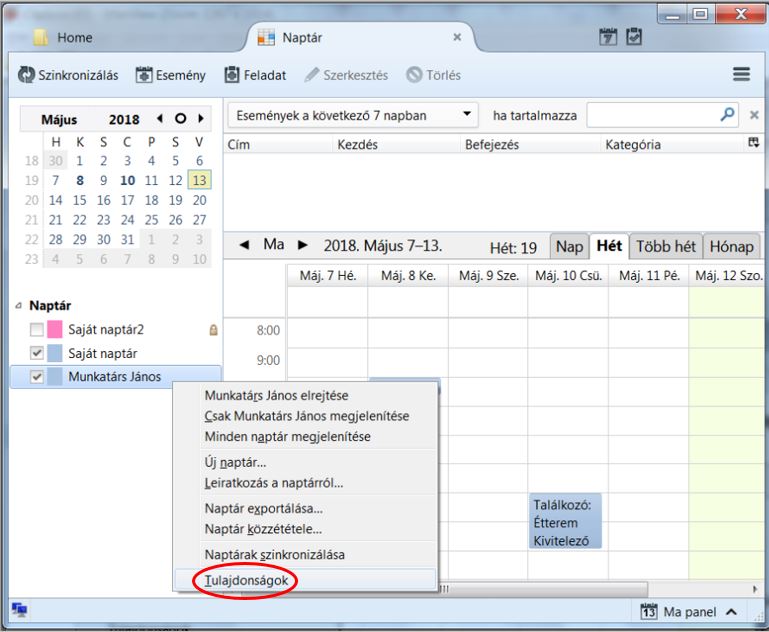The width and height of the screenshot is (769, 632).
Task: Uncheck the Saját naptár checkbox
Action: (x=37, y=353)
